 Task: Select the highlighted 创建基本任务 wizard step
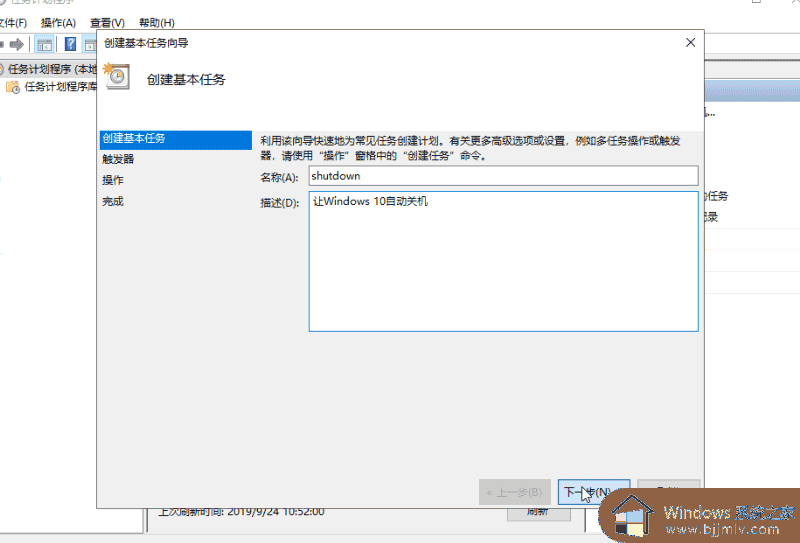click(176, 139)
